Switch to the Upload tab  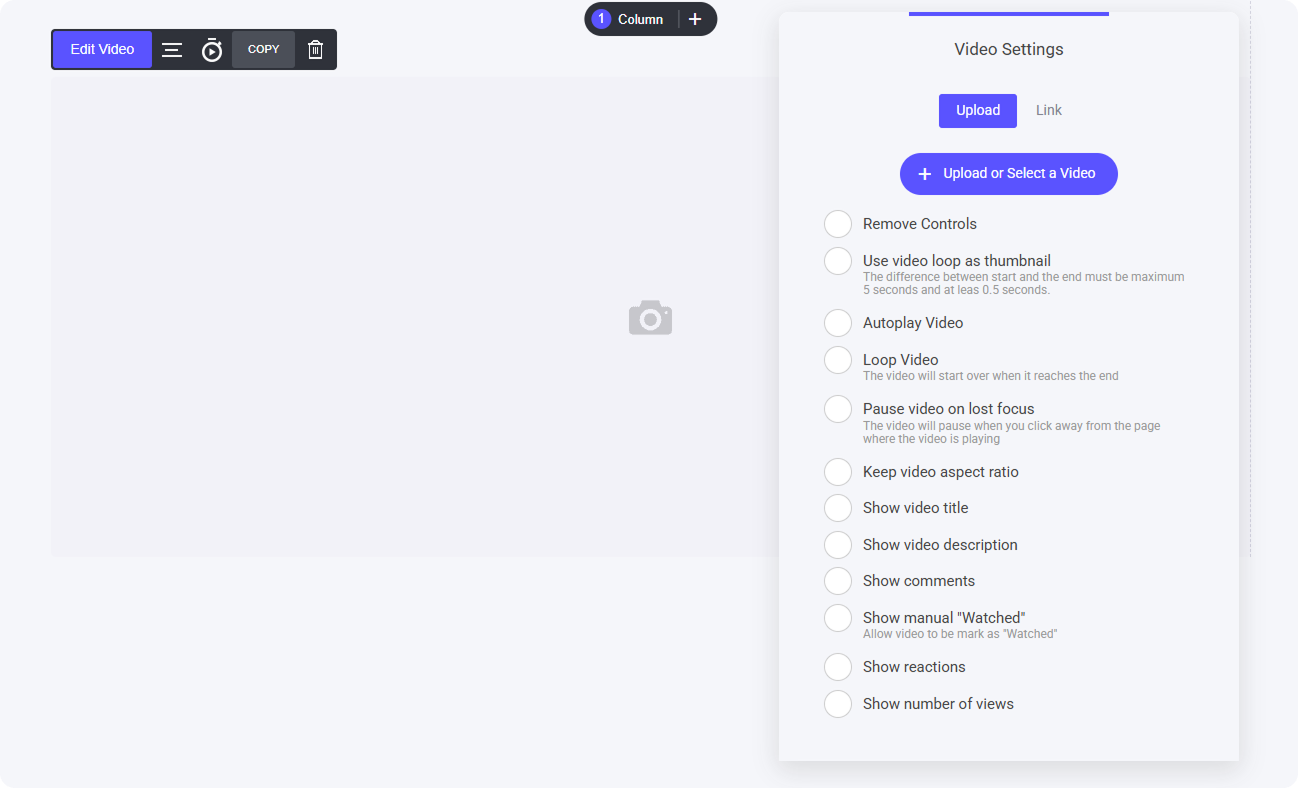(x=977, y=111)
